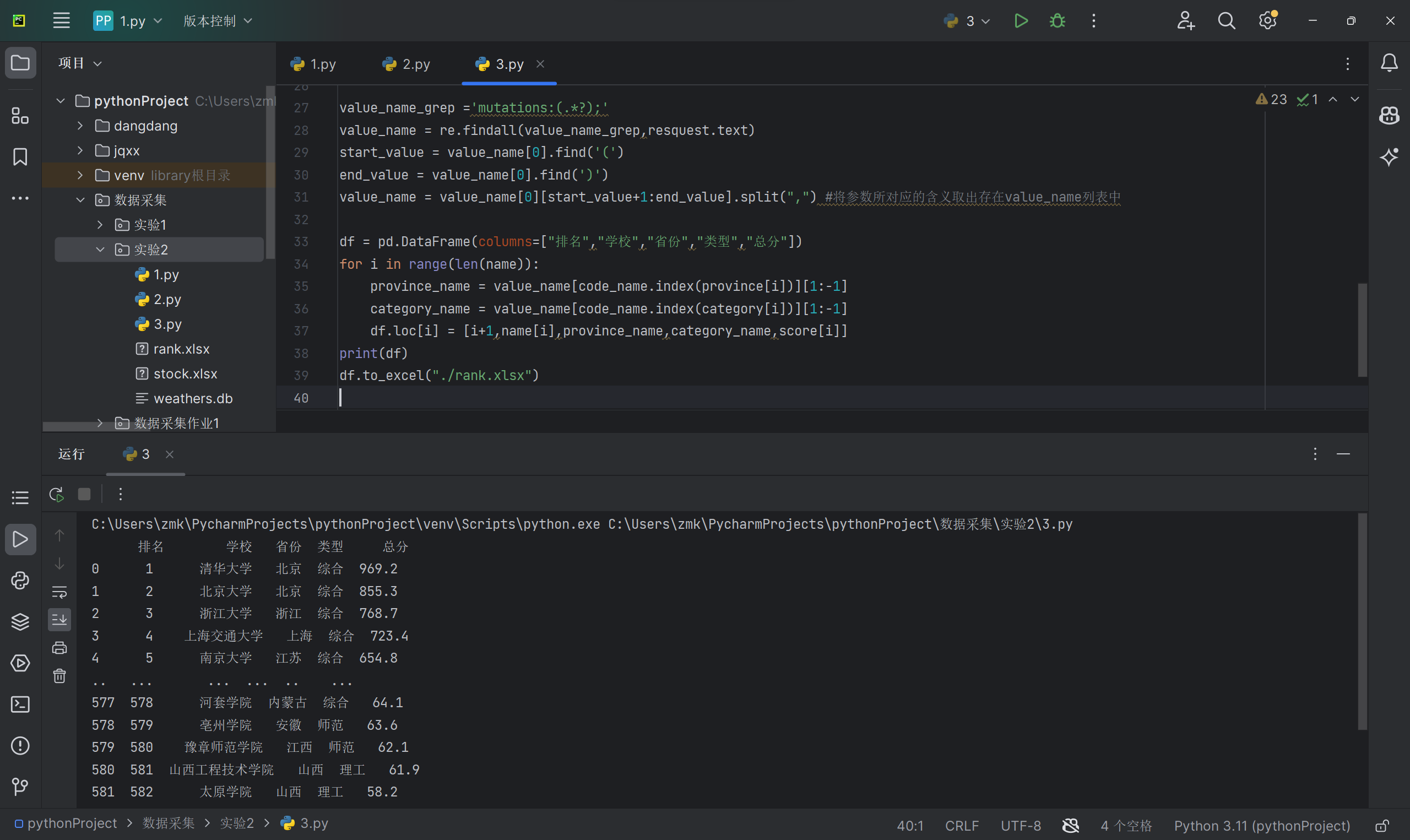
Task: Toggle soft-wrap in run console
Action: click(59, 592)
